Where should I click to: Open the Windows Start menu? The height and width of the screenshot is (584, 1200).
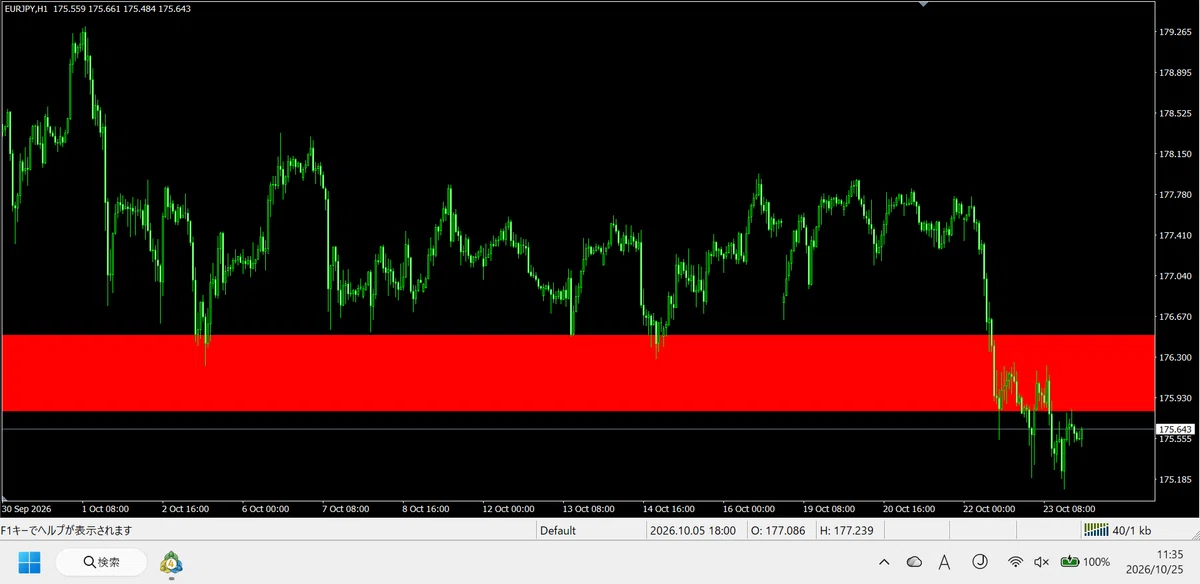point(29,562)
